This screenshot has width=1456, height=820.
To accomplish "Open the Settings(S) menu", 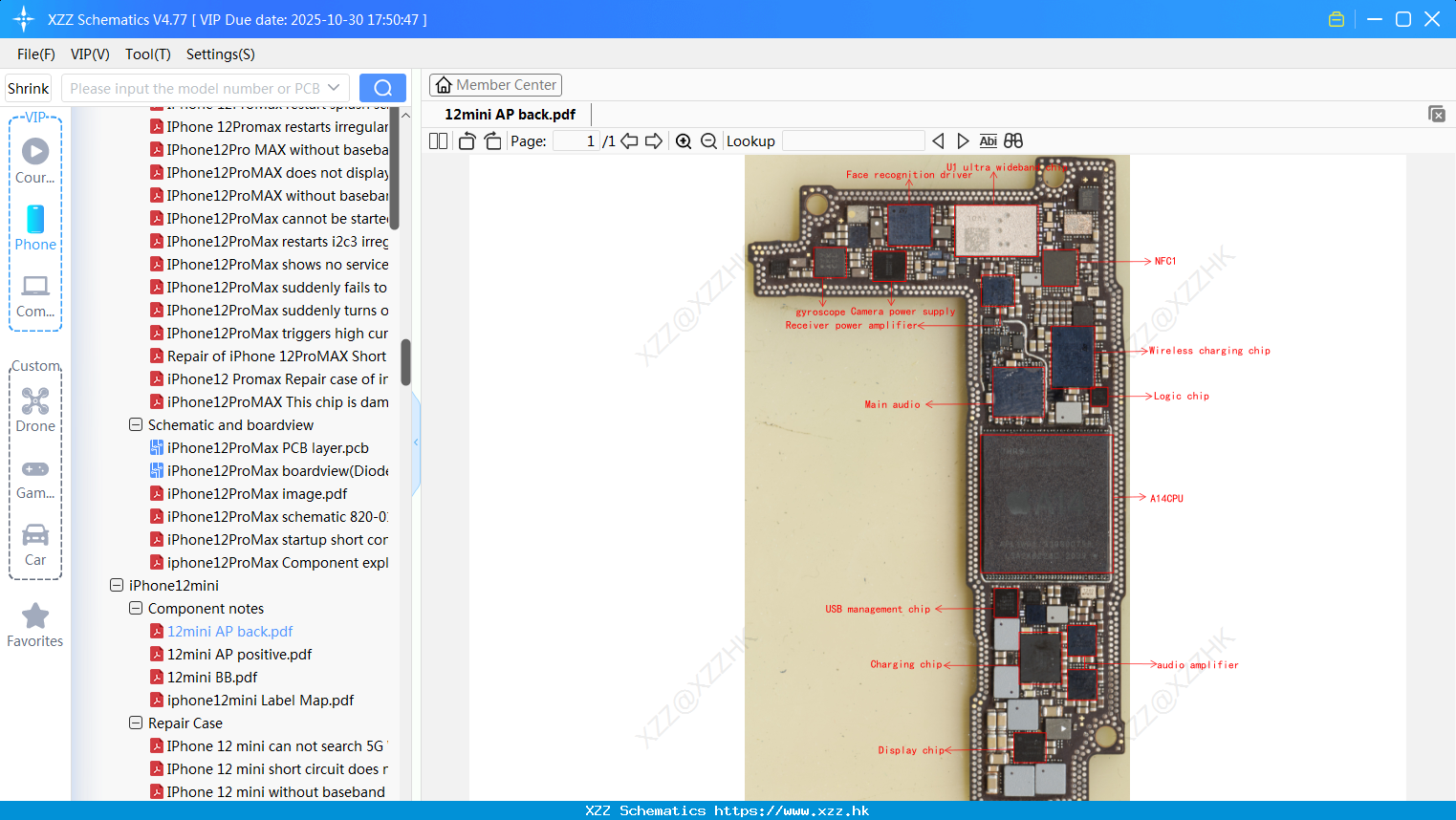I will pos(221,54).
